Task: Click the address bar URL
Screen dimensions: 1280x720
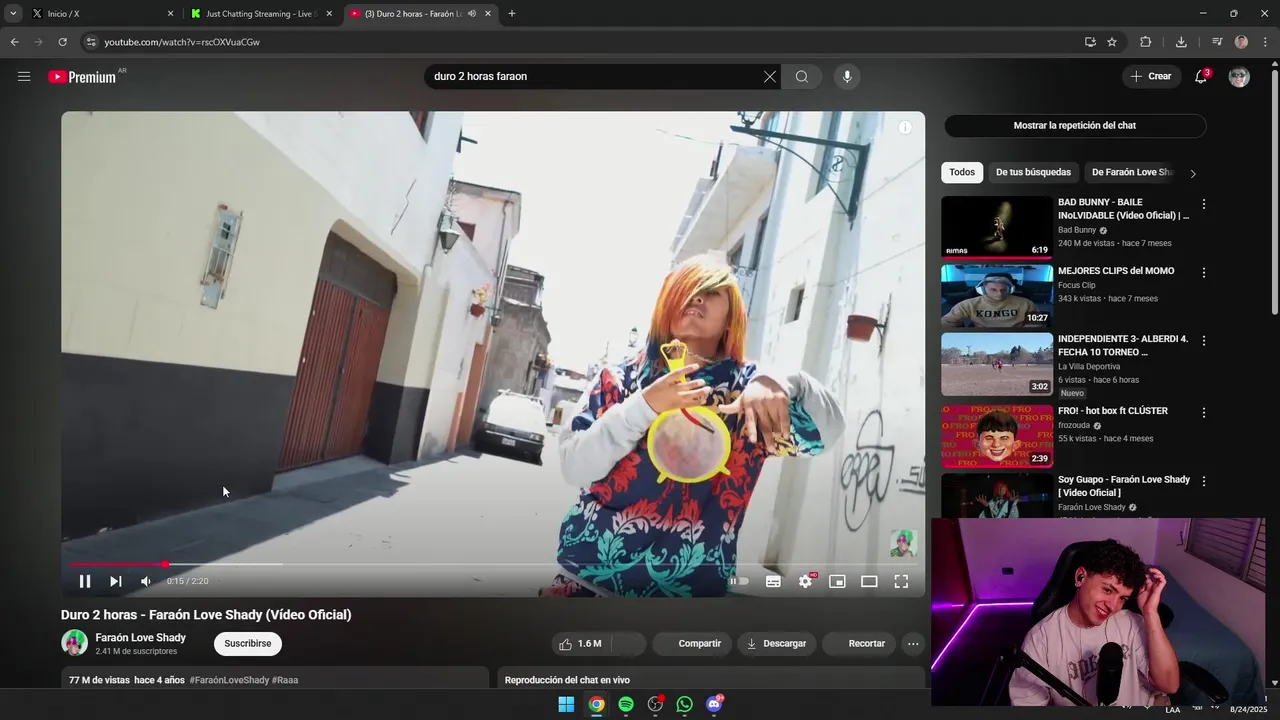Action: point(182,42)
